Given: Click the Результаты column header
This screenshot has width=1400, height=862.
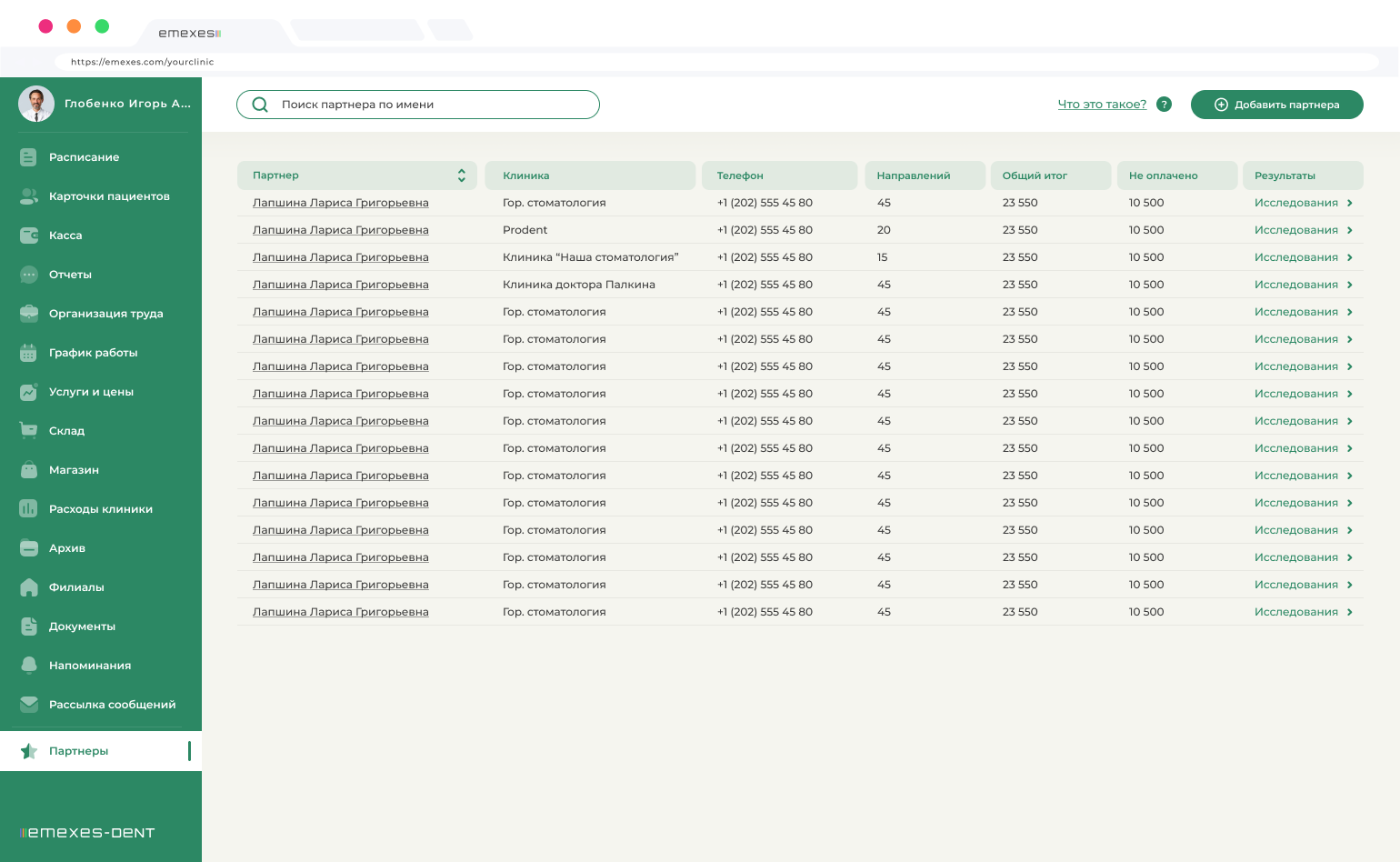Looking at the screenshot, I should pos(1303,175).
